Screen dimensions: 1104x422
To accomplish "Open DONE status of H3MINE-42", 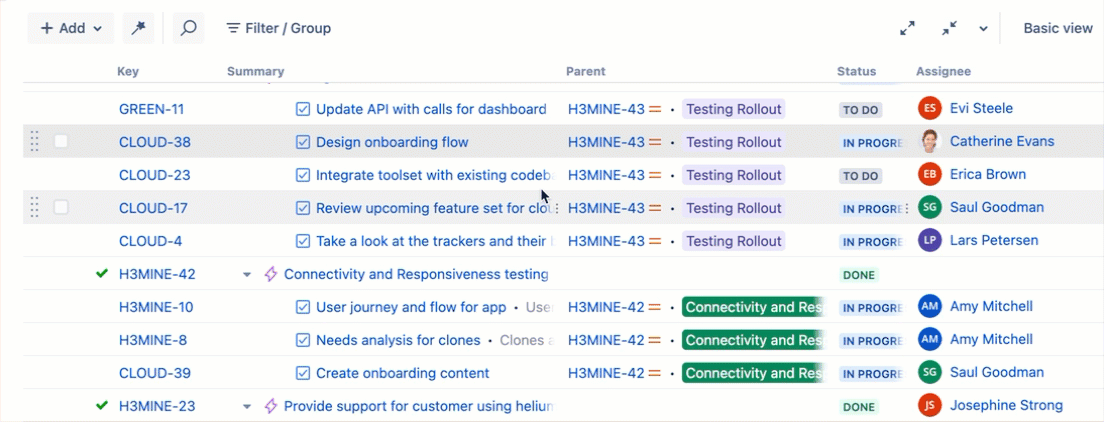I will tap(859, 275).
